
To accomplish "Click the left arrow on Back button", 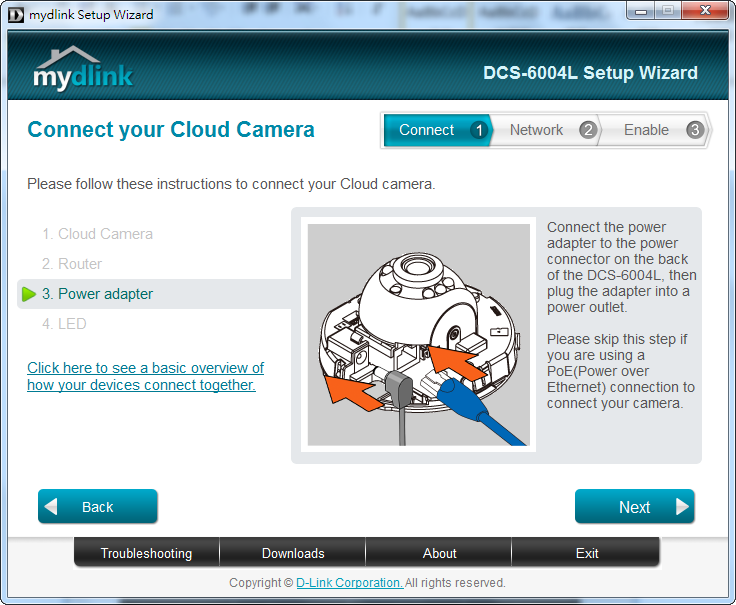I will click(x=52, y=507).
